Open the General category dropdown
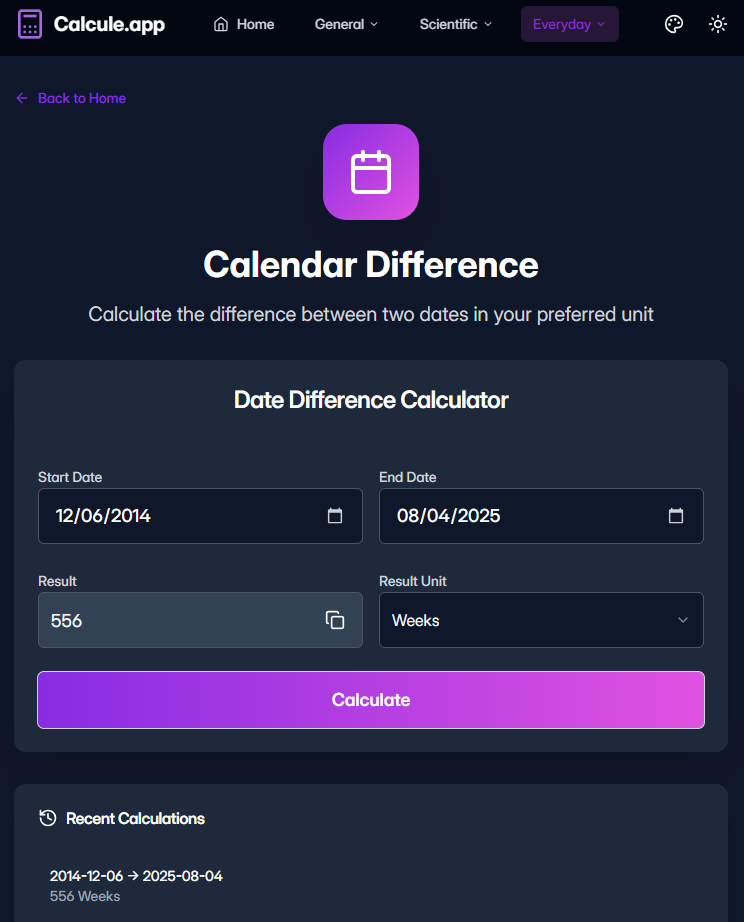The image size is (744, 922). pos(346,24)
